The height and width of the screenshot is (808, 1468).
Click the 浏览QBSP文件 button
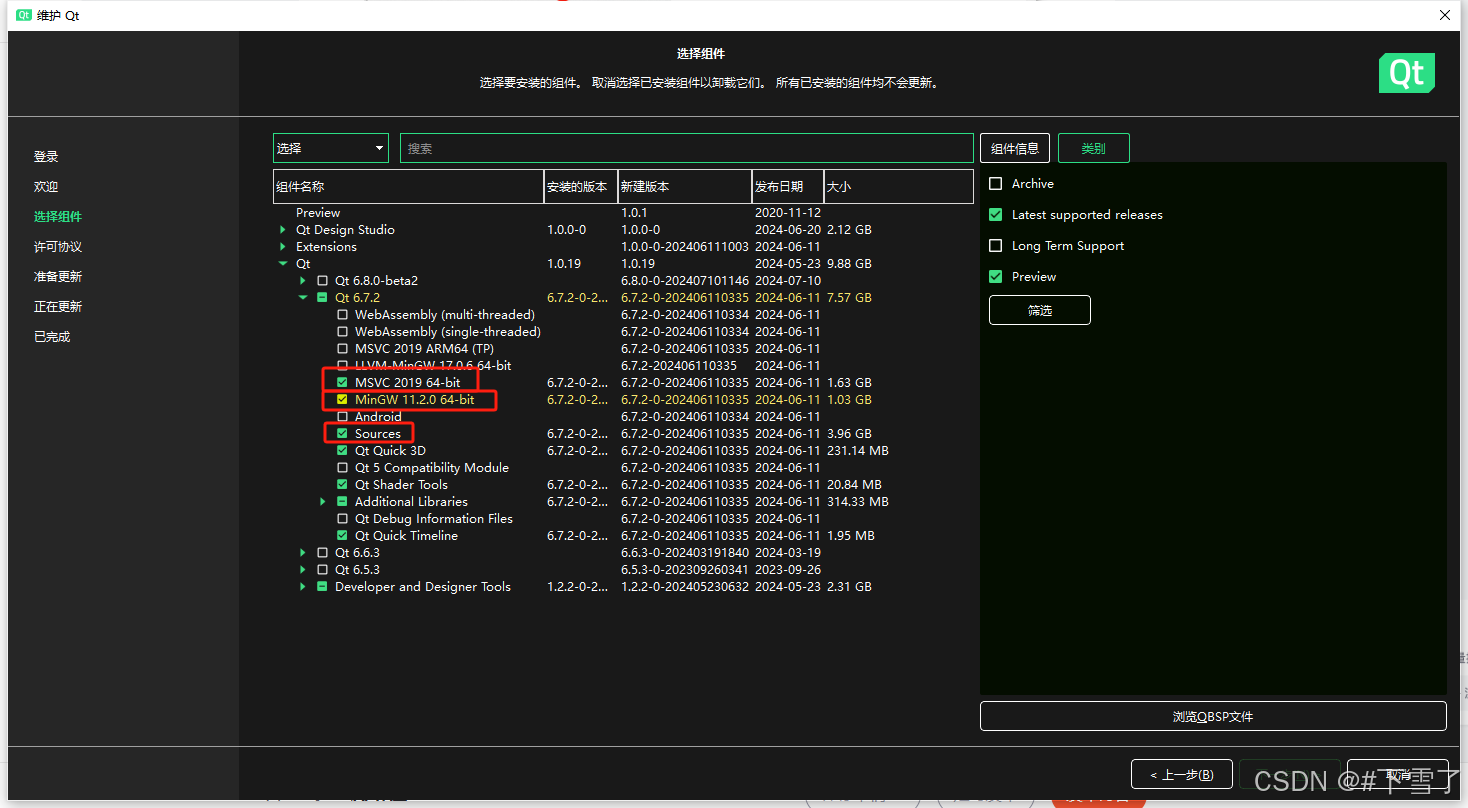tap(1213, 716)
